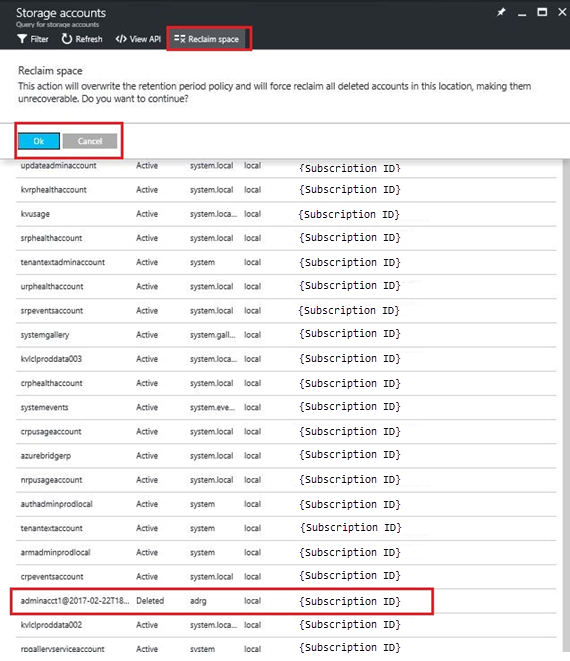Viewport: 570px width, 661px height.
Task: Select the tenantextadminaccount row
Action: pos(286,262)
